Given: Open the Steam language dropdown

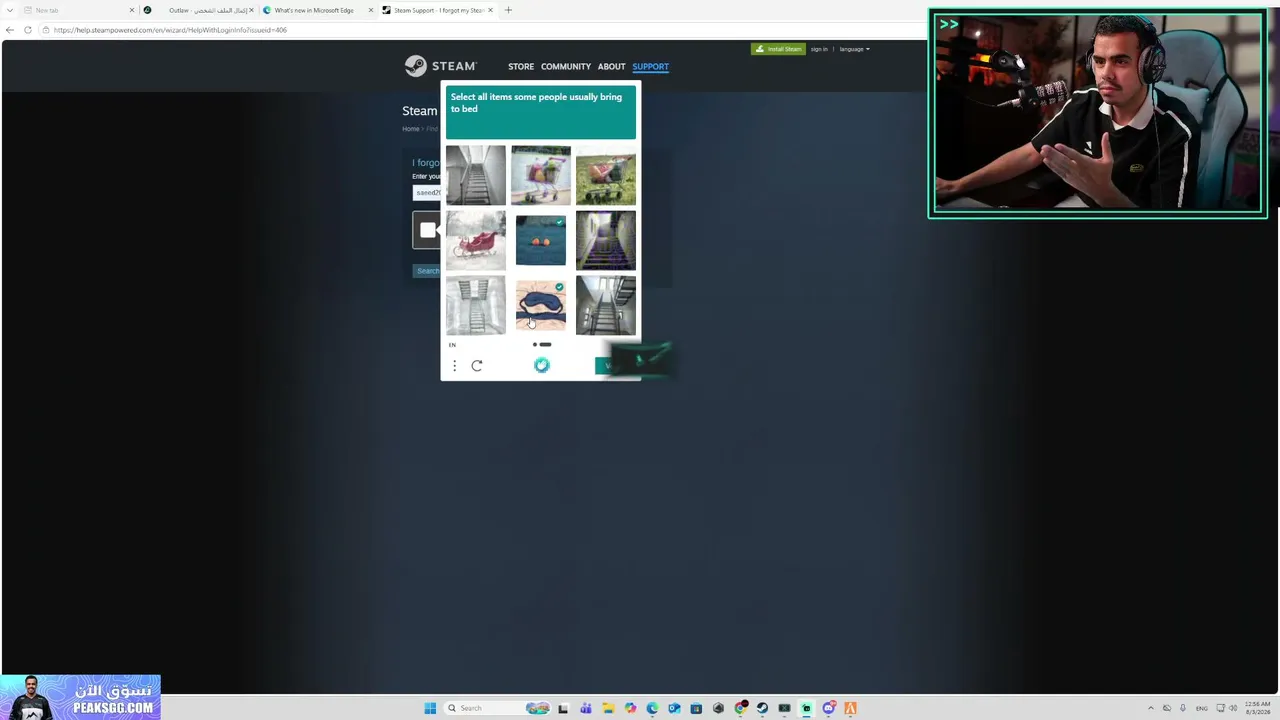Looking at the screenshot, I should click(854, 49).
